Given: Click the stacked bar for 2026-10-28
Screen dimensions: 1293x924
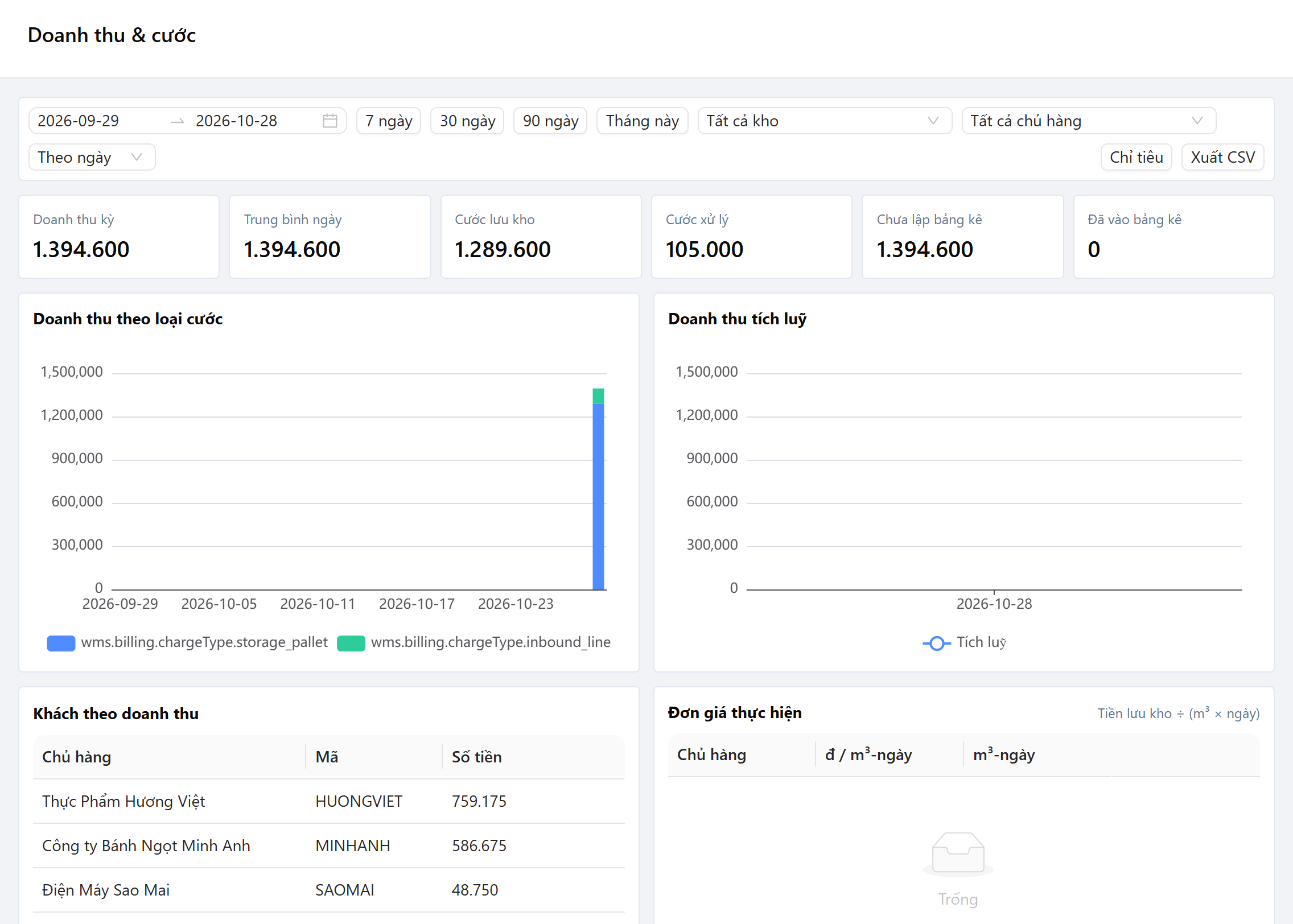Looking at the screenshot, I should coord(598,489).
